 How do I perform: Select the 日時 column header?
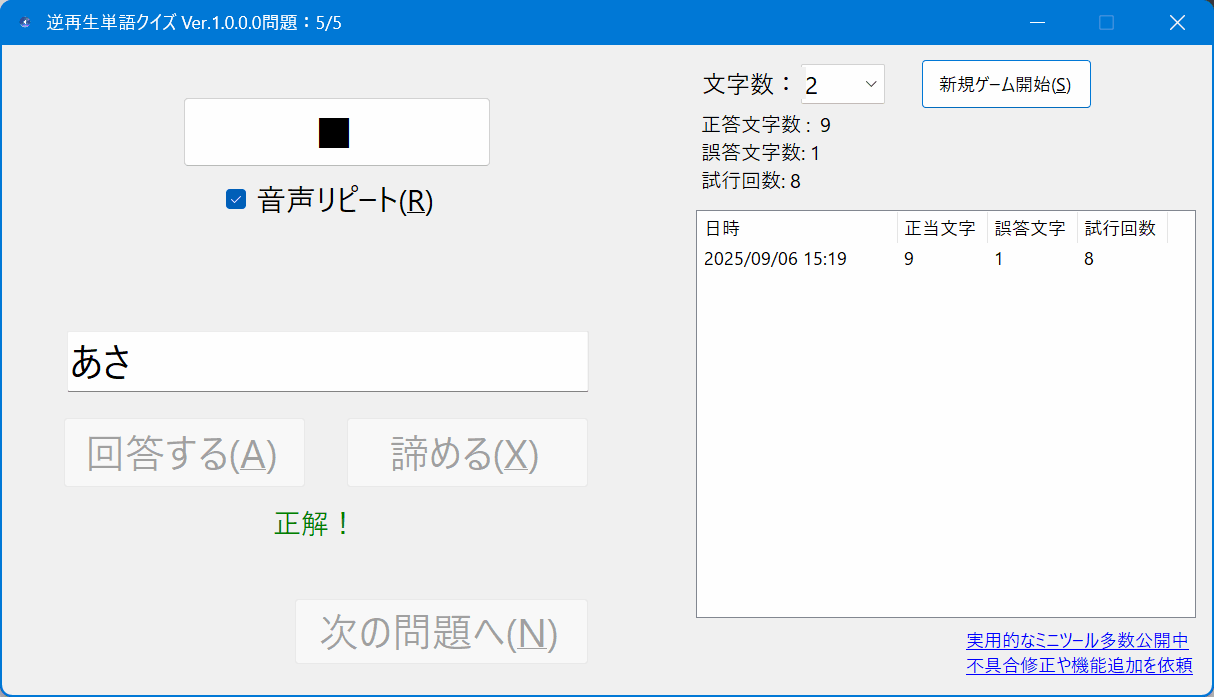coord(797,228)
